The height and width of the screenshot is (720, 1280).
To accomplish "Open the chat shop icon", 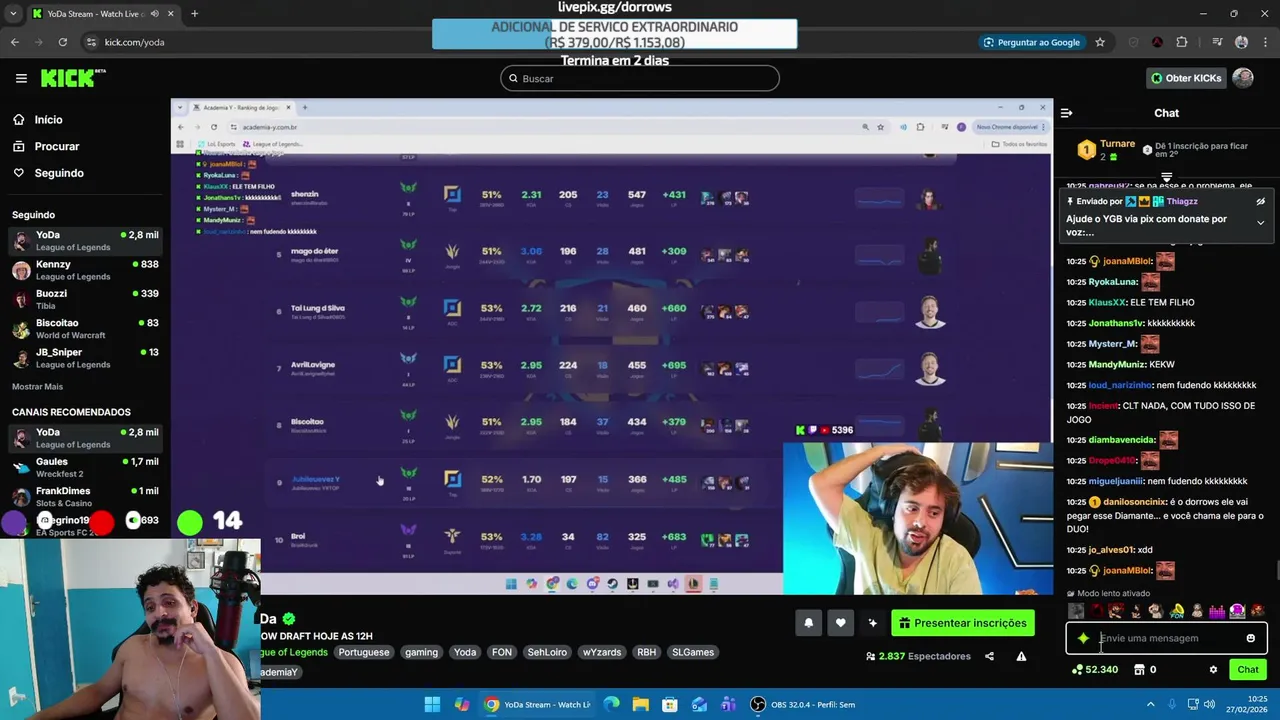I will point(1138,670).
